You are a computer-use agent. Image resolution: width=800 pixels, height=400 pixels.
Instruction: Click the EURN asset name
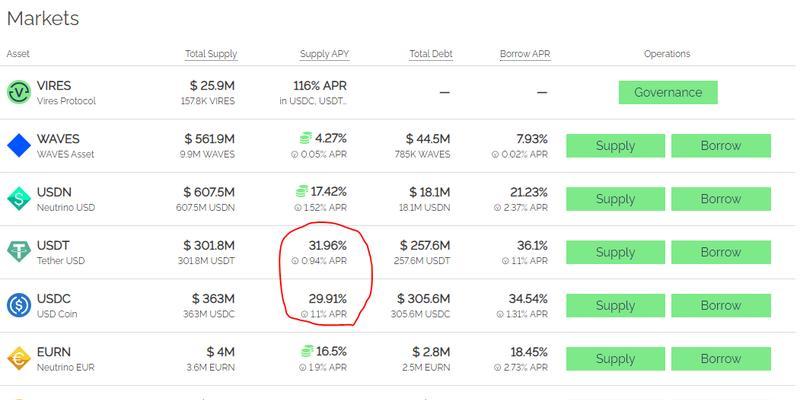tap(54, 352)
